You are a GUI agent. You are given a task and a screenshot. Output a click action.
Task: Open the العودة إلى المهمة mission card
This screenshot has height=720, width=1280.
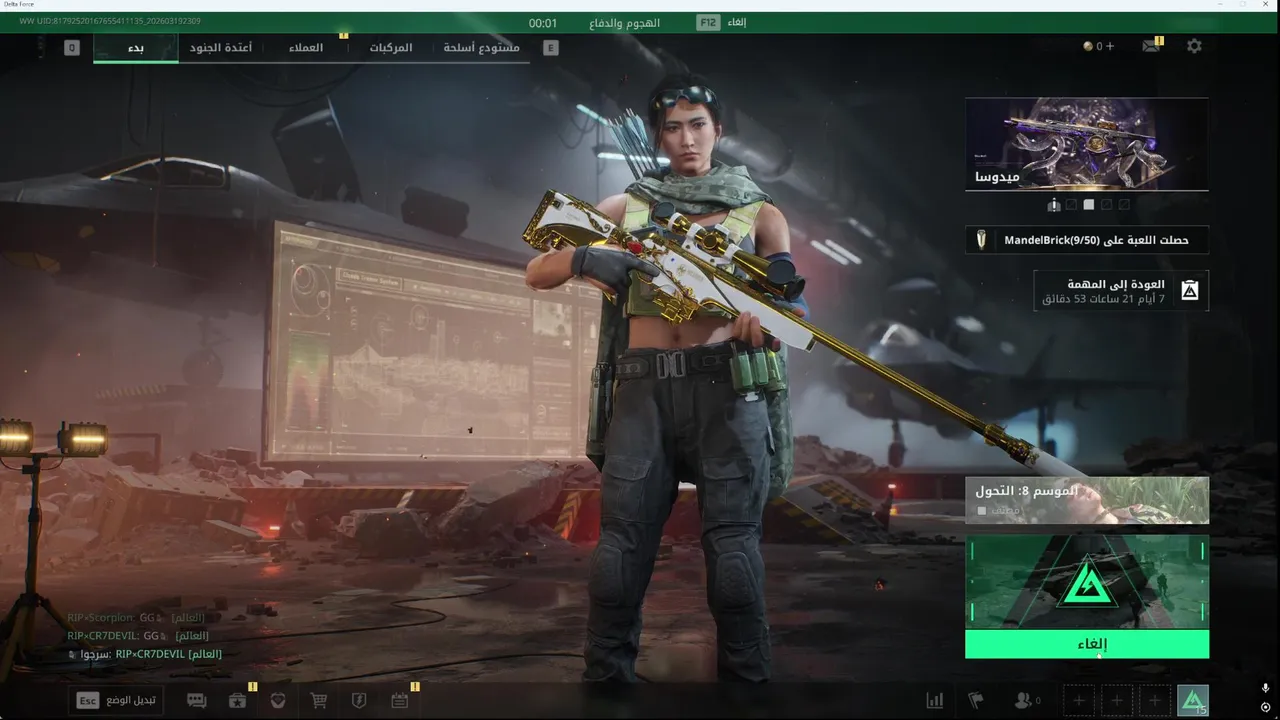[1121, 291]
